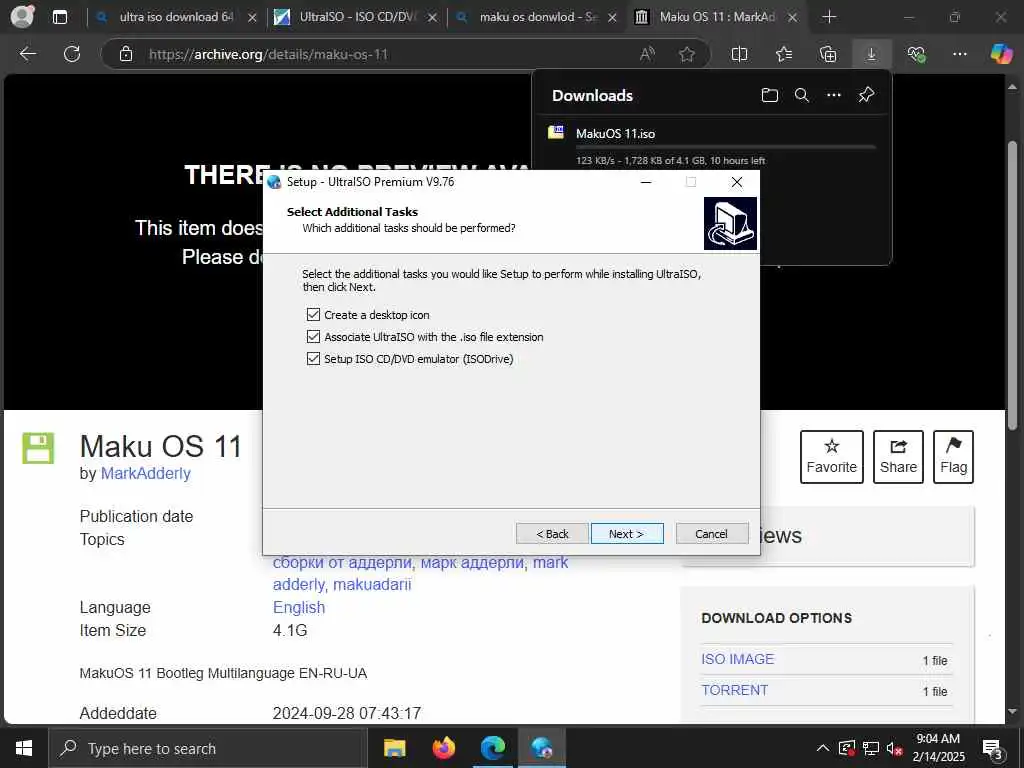Open tab actions menu icon
Image resolution: width=1024 pixels, height=768 pixels.
pos(59,18)
